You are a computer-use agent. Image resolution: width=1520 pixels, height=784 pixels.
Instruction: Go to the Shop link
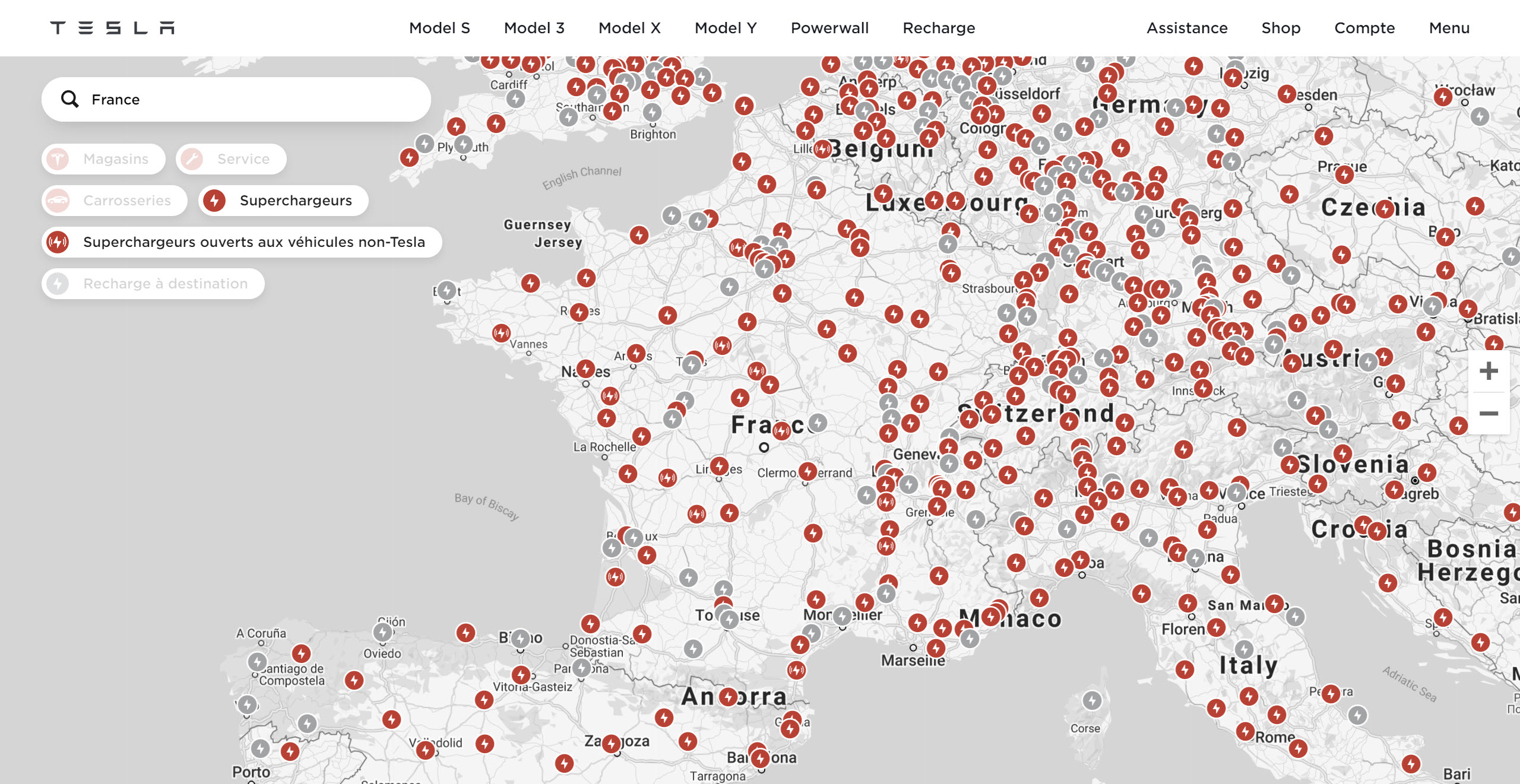coord(1281,28)
